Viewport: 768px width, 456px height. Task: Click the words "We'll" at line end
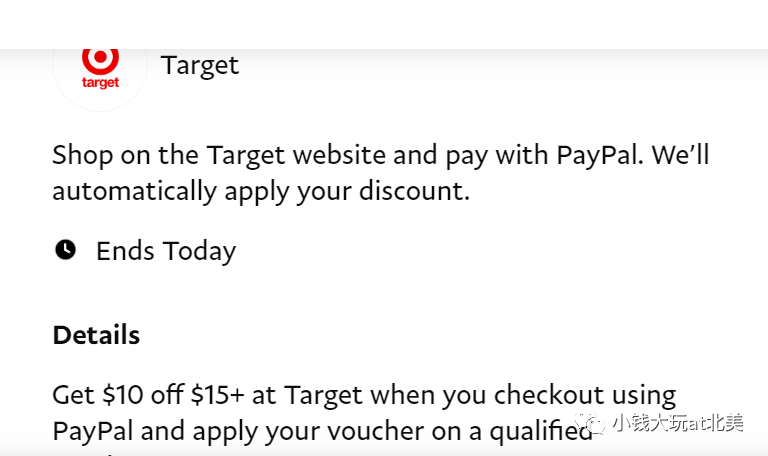click(680, 154)
